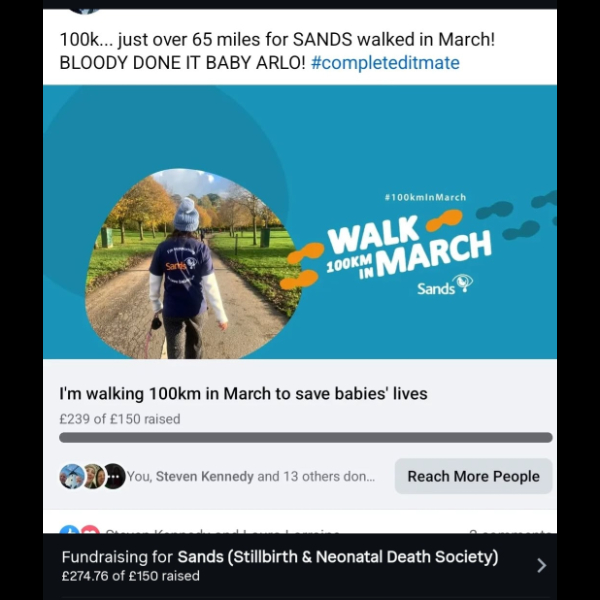Tap the Reach More People button
The image size is (600, 600).
point(473,476)
